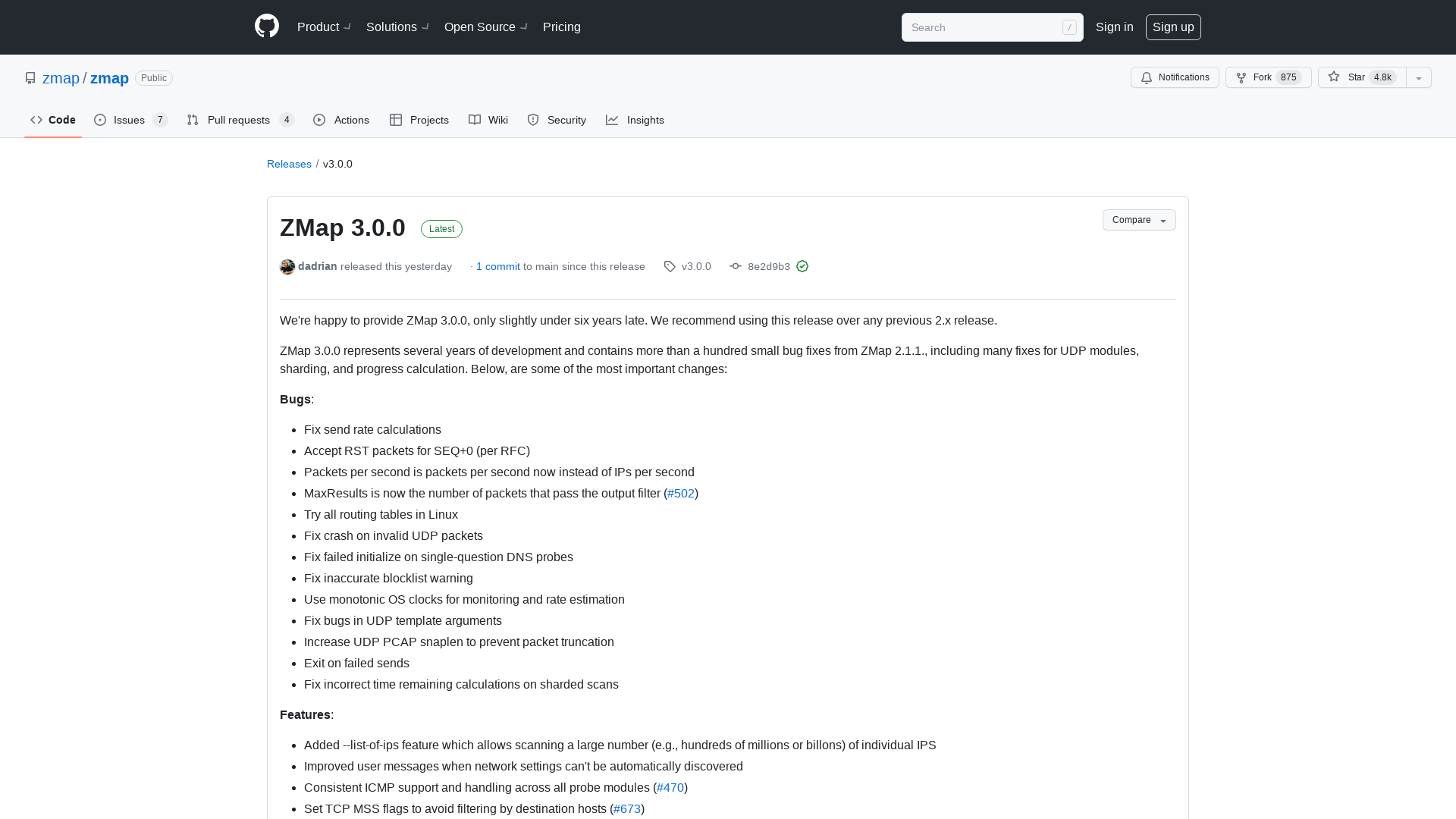The width and height of the screenshot is (1456, 819).
Task: Click the Security shield icon
Action: point(533,120)
